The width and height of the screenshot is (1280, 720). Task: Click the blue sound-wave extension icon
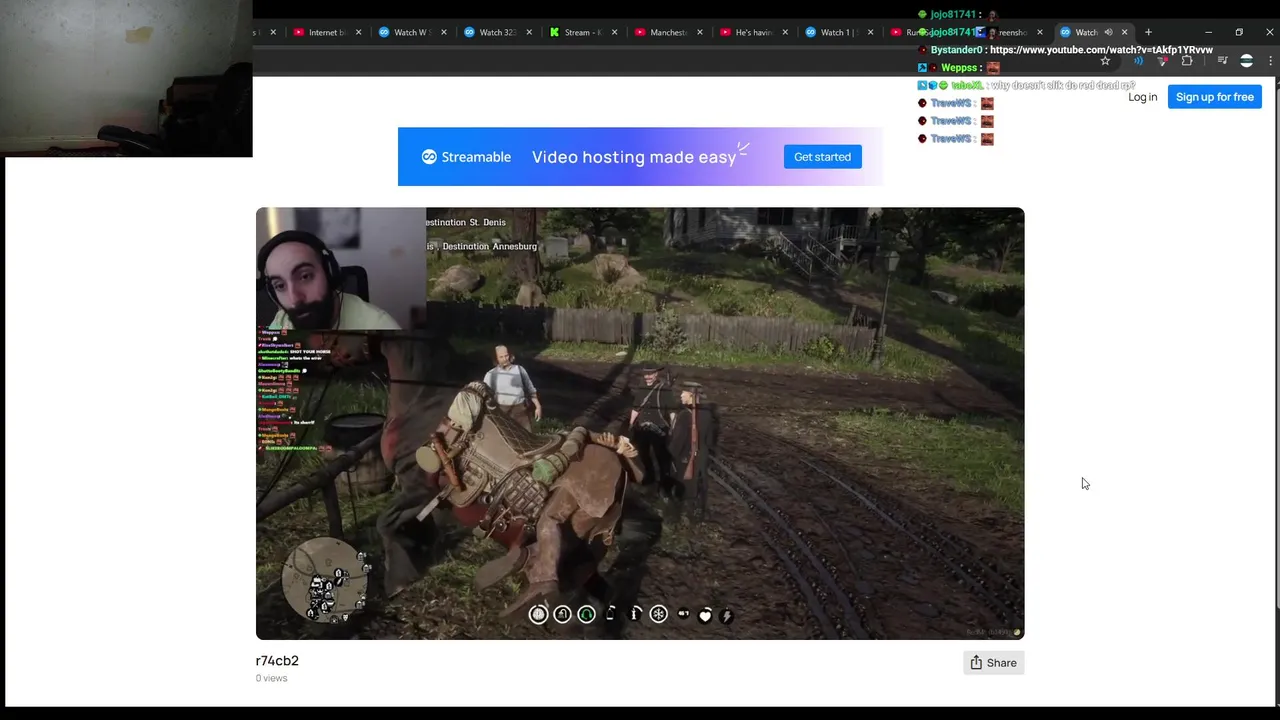(1138, 61)
